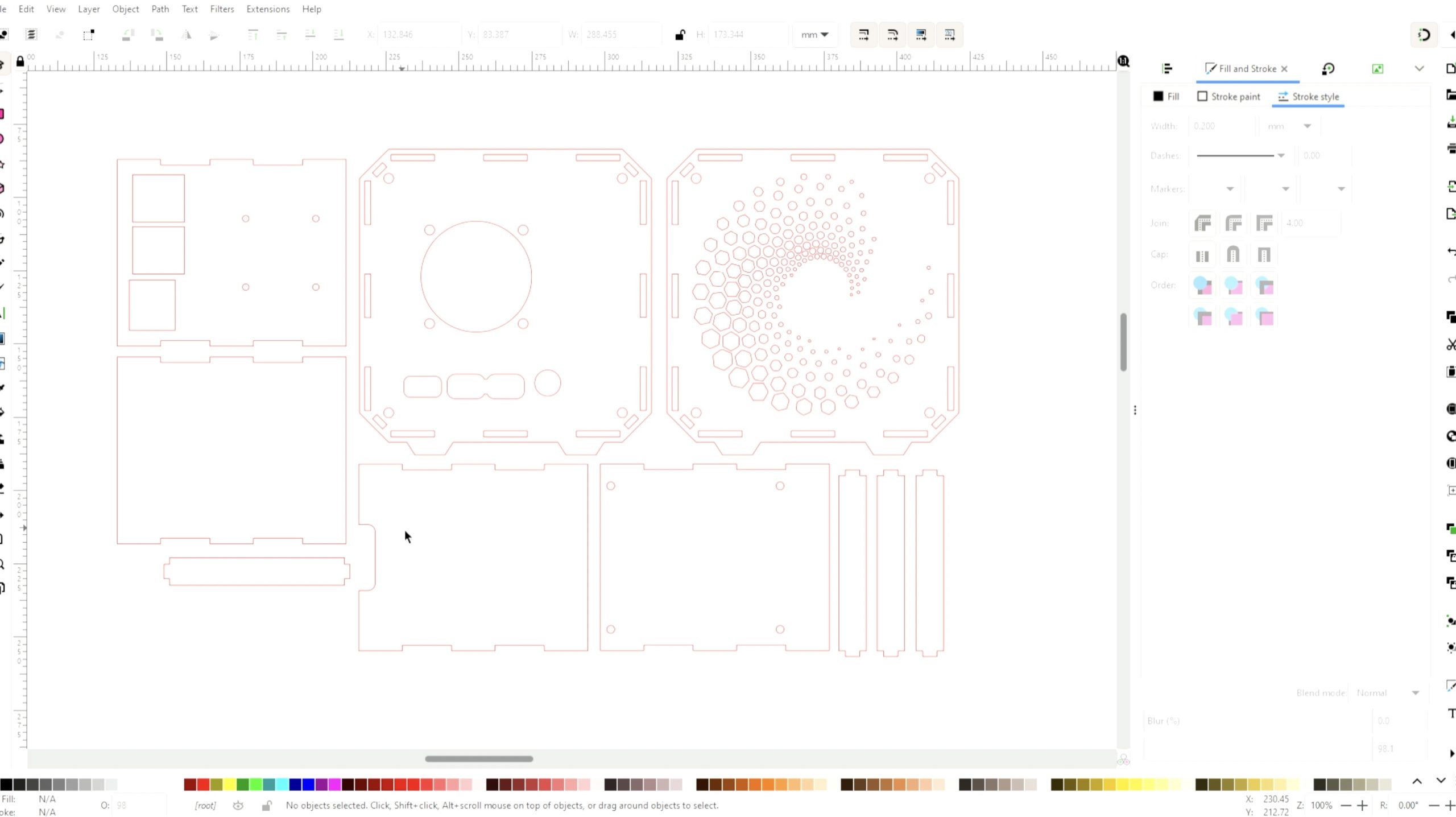Switch to the Stroke paint tab

[x=1228, y=97]
